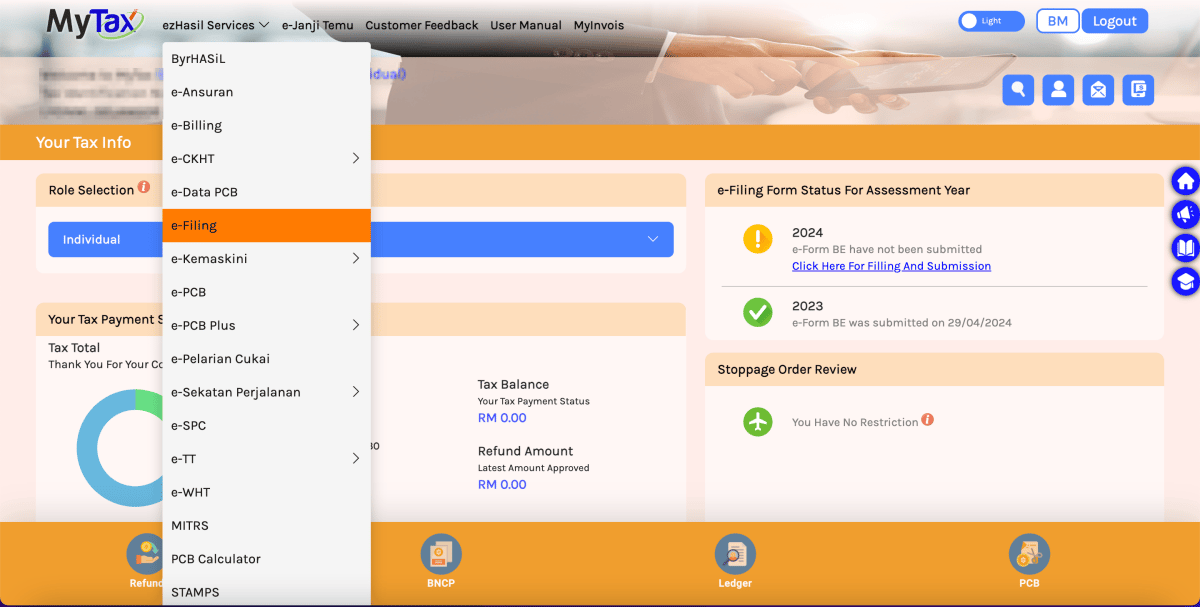Click the Logout button
1200x607 pixels.
coord(1114,21)
